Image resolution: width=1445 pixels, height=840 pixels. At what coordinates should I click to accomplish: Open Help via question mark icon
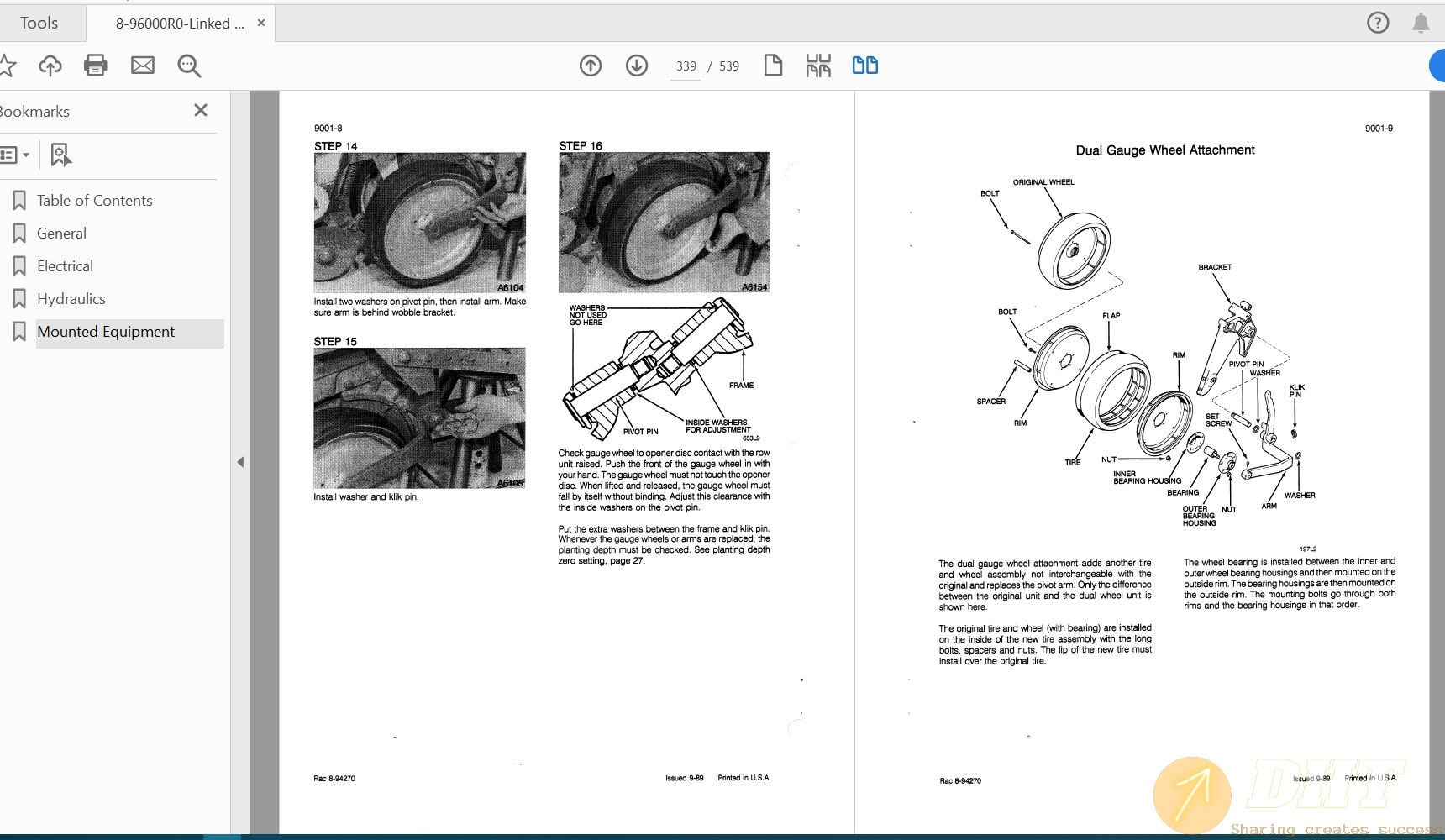(1378, 23)
